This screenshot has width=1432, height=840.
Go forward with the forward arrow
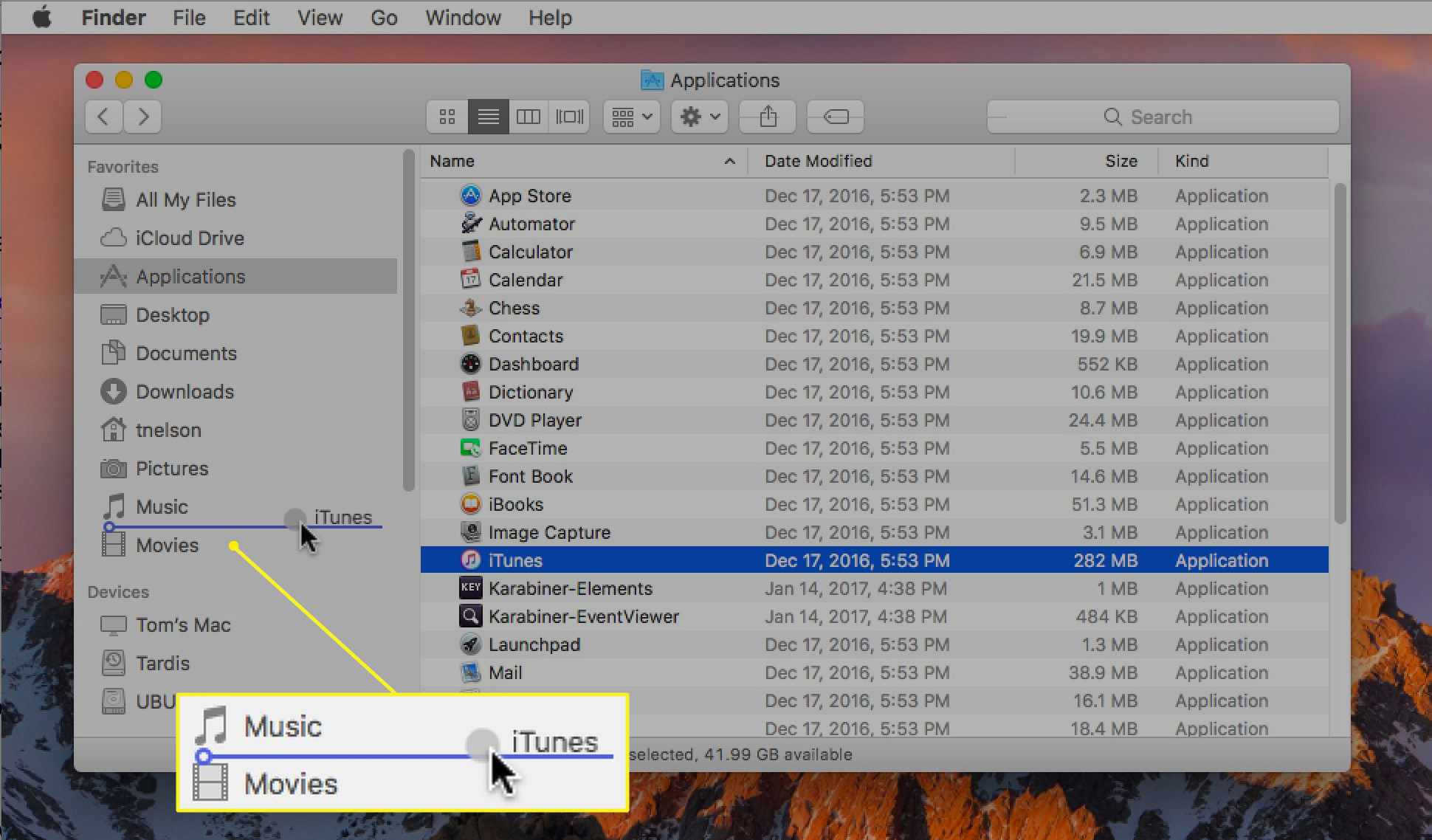(143, 117)
